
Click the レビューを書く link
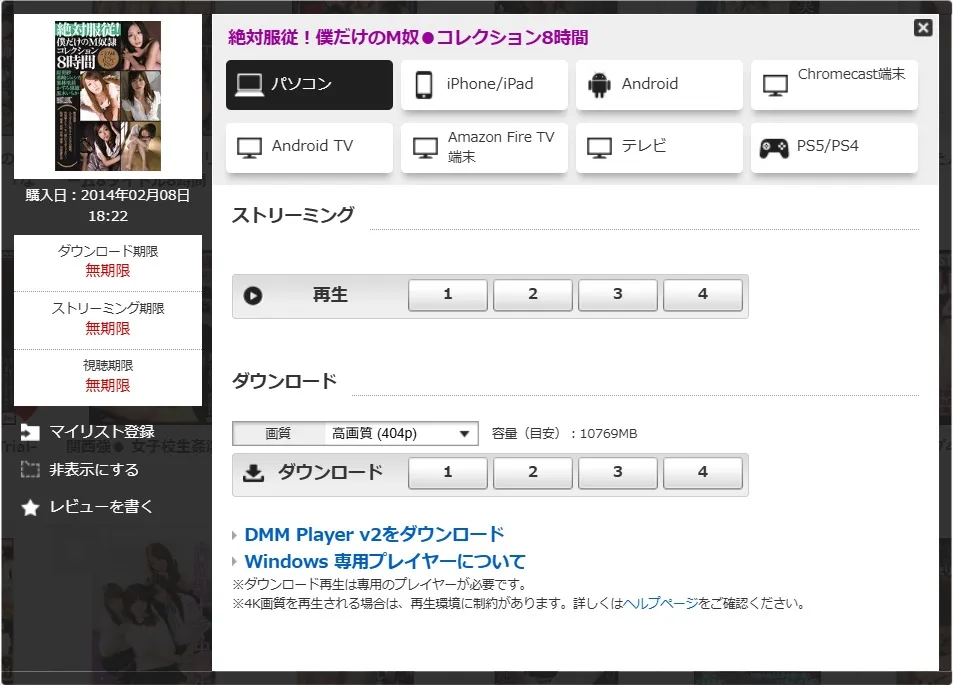pyautogui.click(x=101, y=507)
